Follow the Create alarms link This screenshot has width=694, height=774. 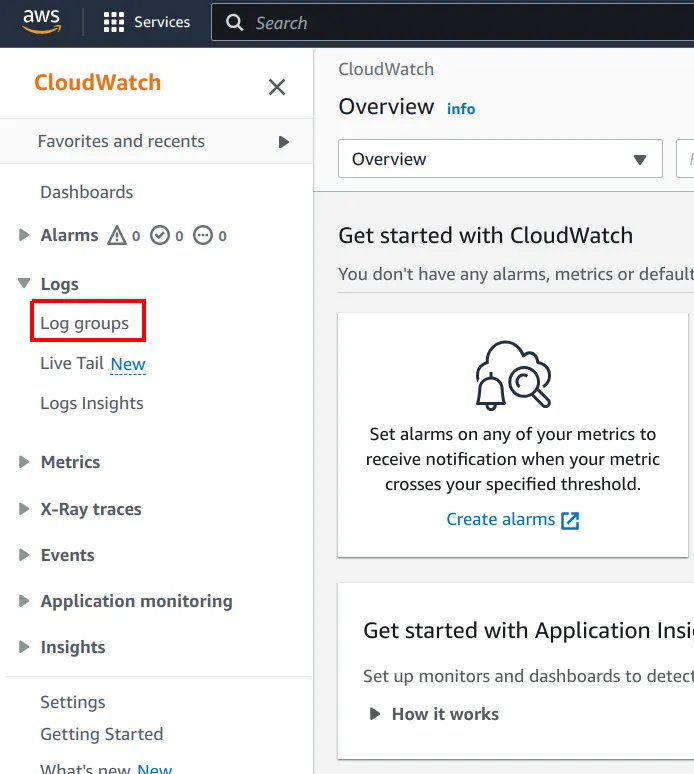tap(501, 519)
